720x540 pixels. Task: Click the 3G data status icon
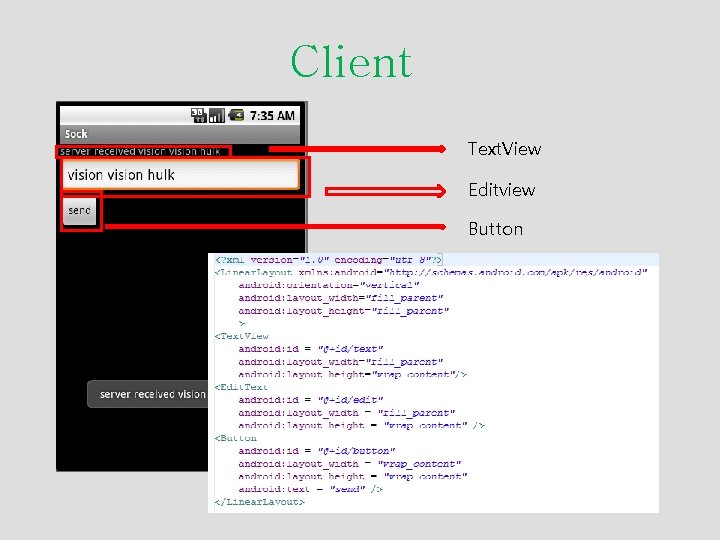[x=198, y=115]
